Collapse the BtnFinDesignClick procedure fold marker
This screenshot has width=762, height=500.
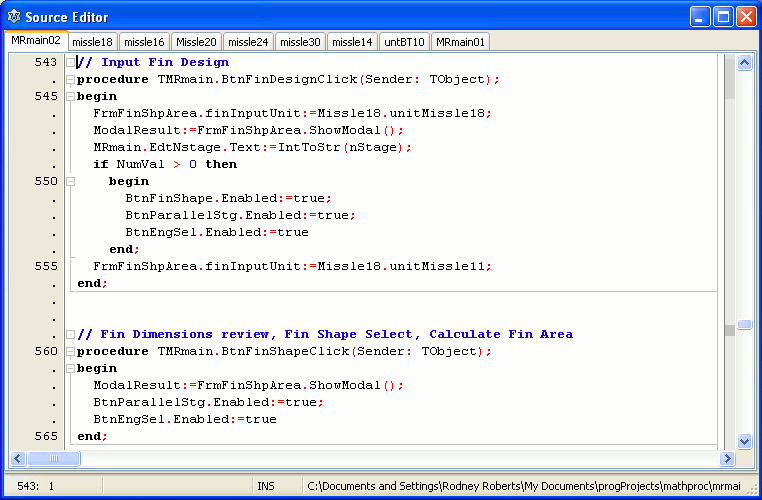tap(70, 79)
